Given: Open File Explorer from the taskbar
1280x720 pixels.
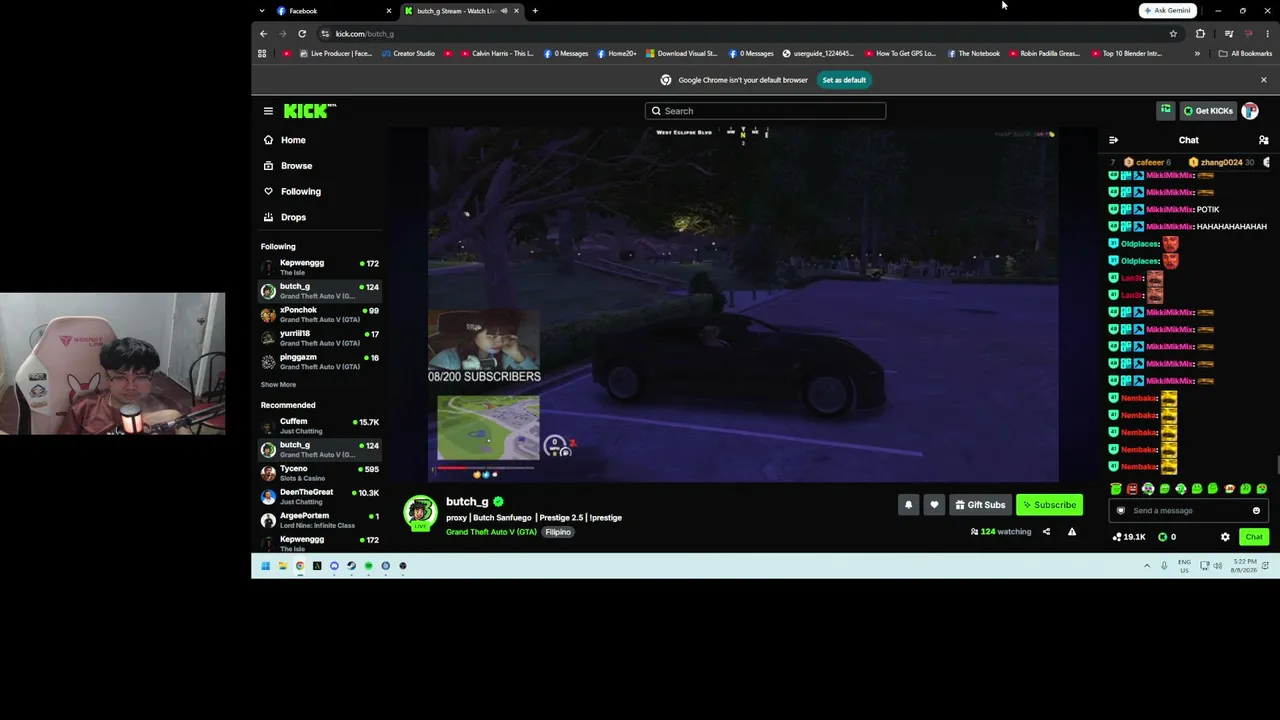Looking at the screenshot, I should tap(283, 566).
